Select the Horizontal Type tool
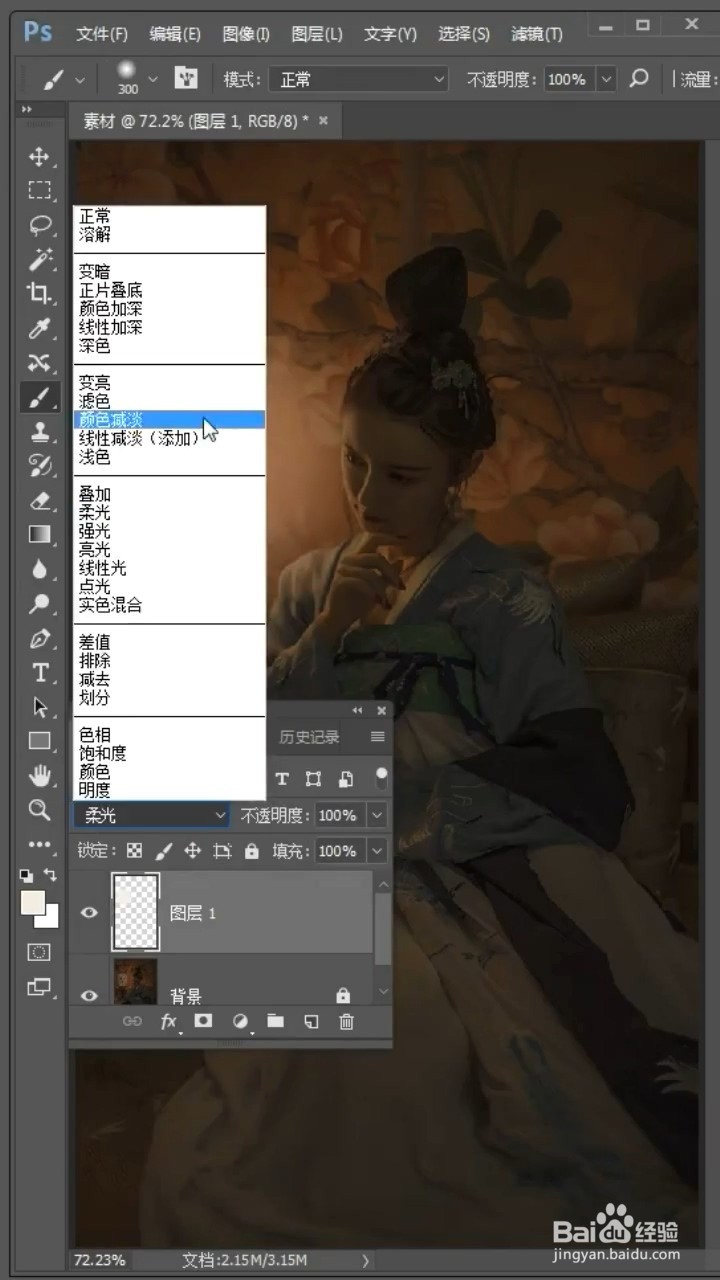The image size is (720, 1280). (39, 672)
